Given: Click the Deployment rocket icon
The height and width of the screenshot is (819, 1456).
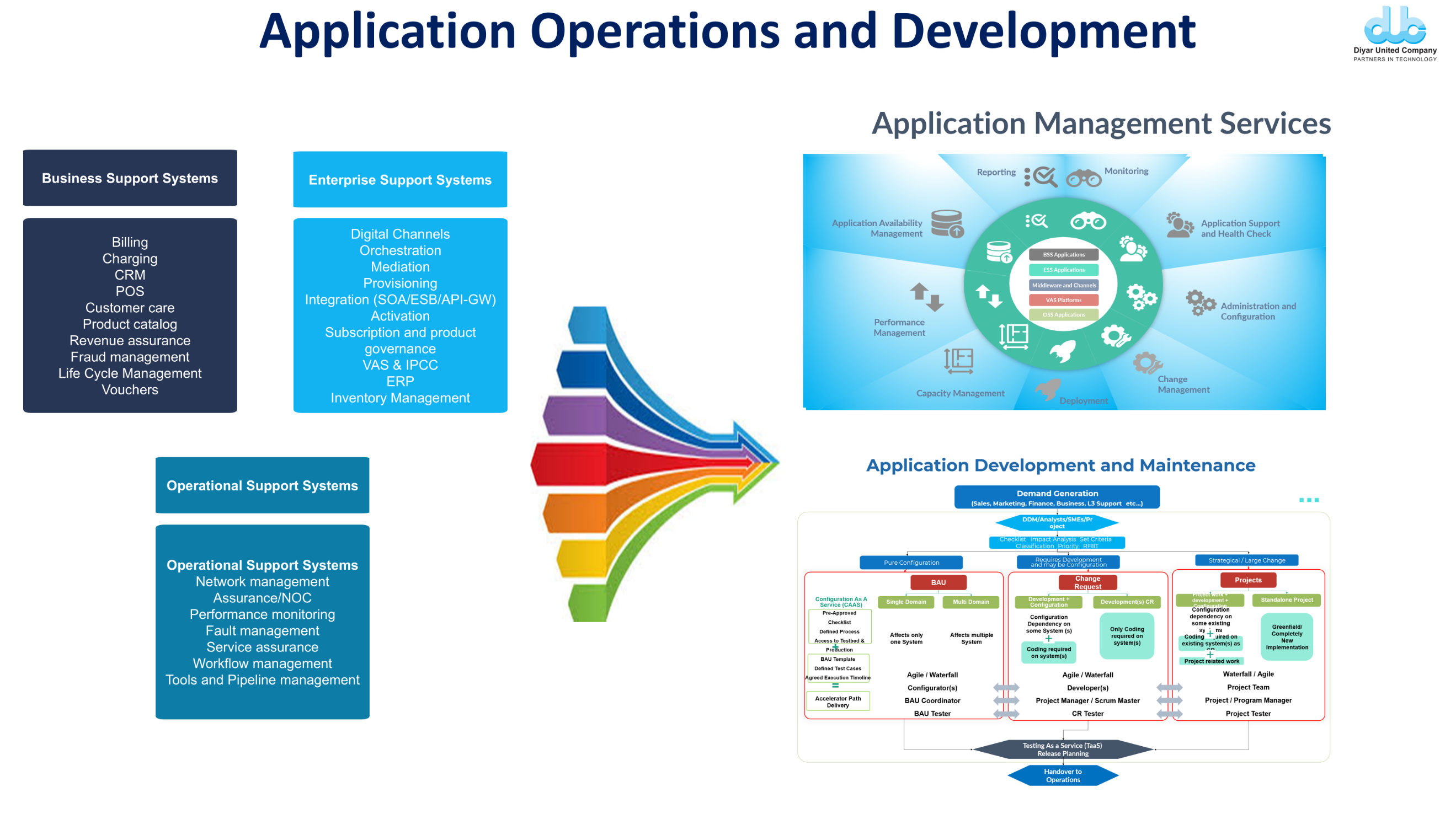Looking at the screenshot, I should click(1047, 389).
